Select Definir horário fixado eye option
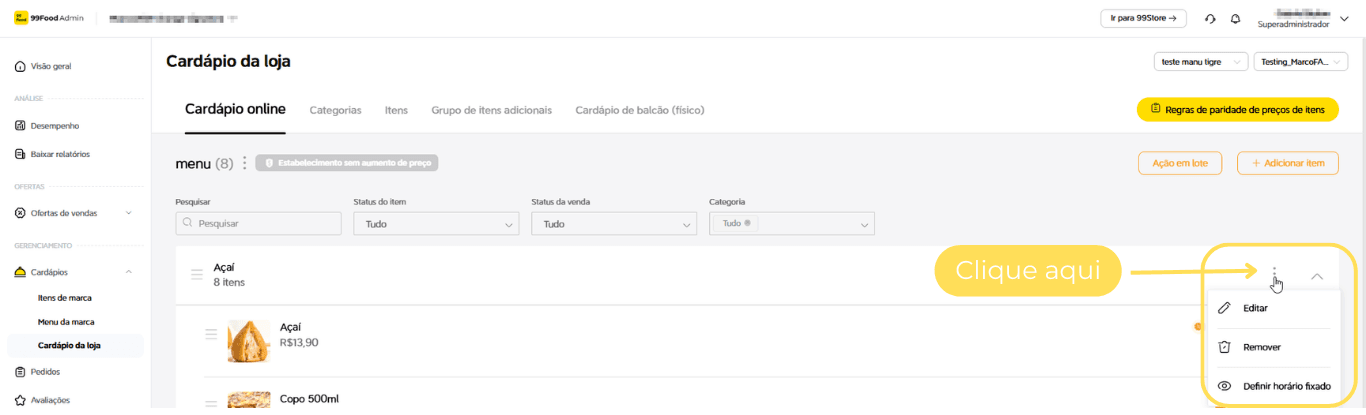This screenshot has width=1366, height=415. coord(1285,386)
